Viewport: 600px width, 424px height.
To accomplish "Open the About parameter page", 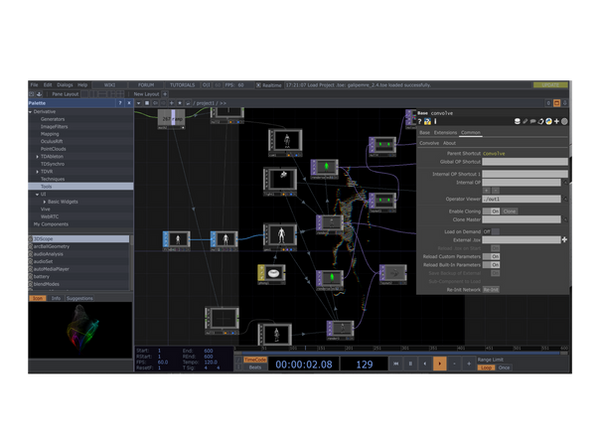I will [449, 143].
